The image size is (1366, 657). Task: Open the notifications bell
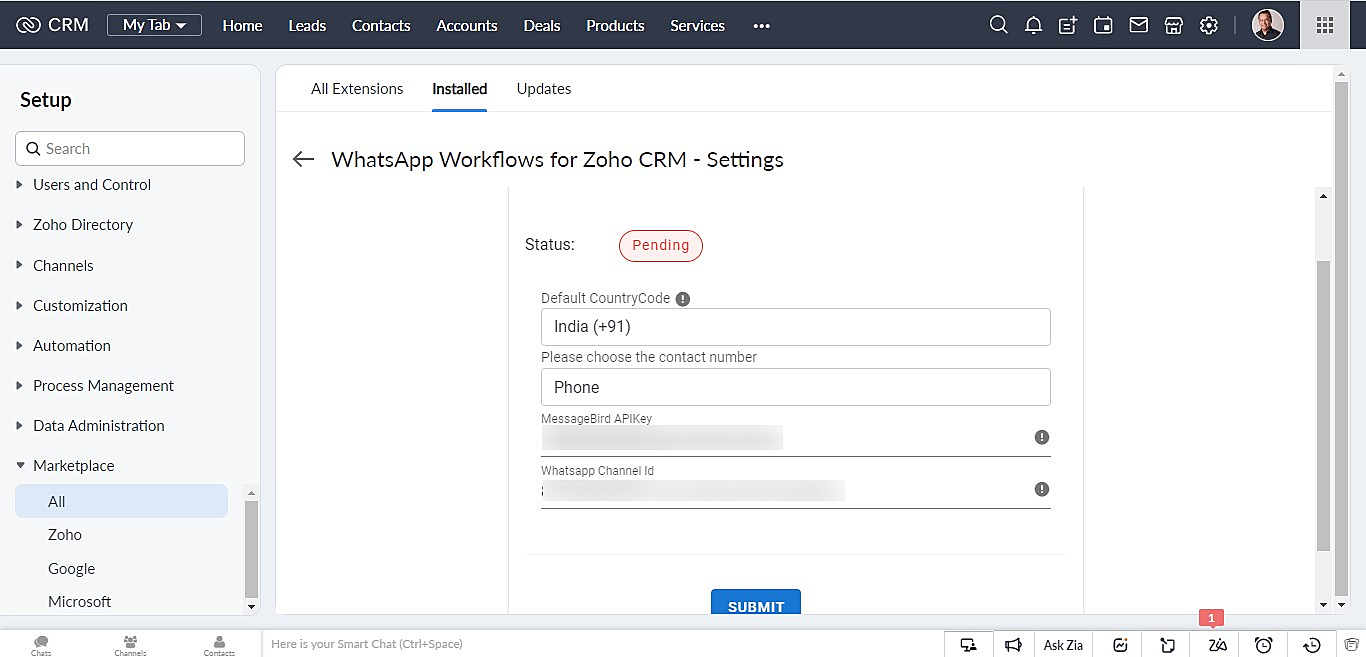(x=1033, y=25)
